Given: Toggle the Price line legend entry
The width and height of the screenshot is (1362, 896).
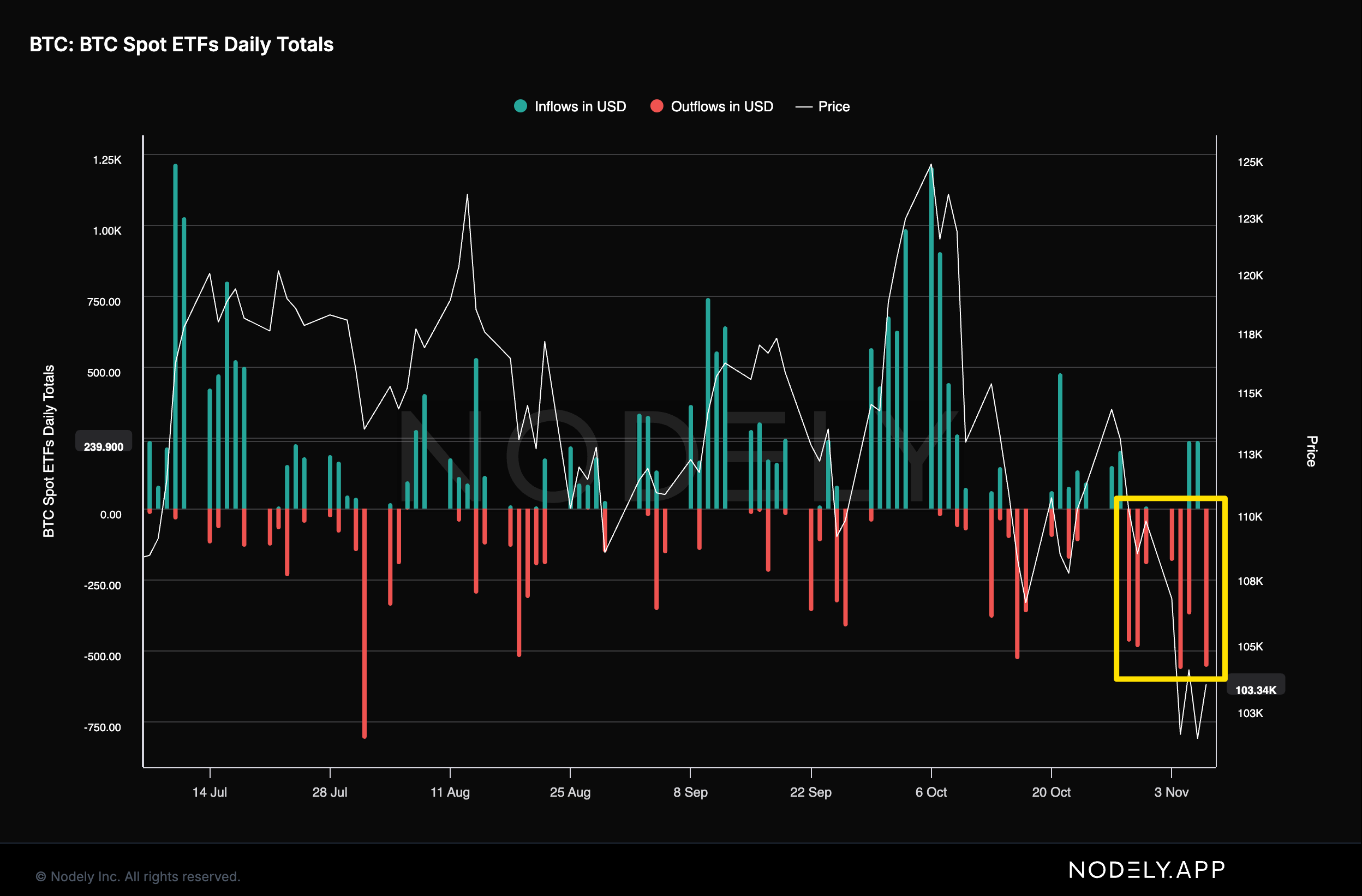Looking at the screenshot, I should [833, 106].
